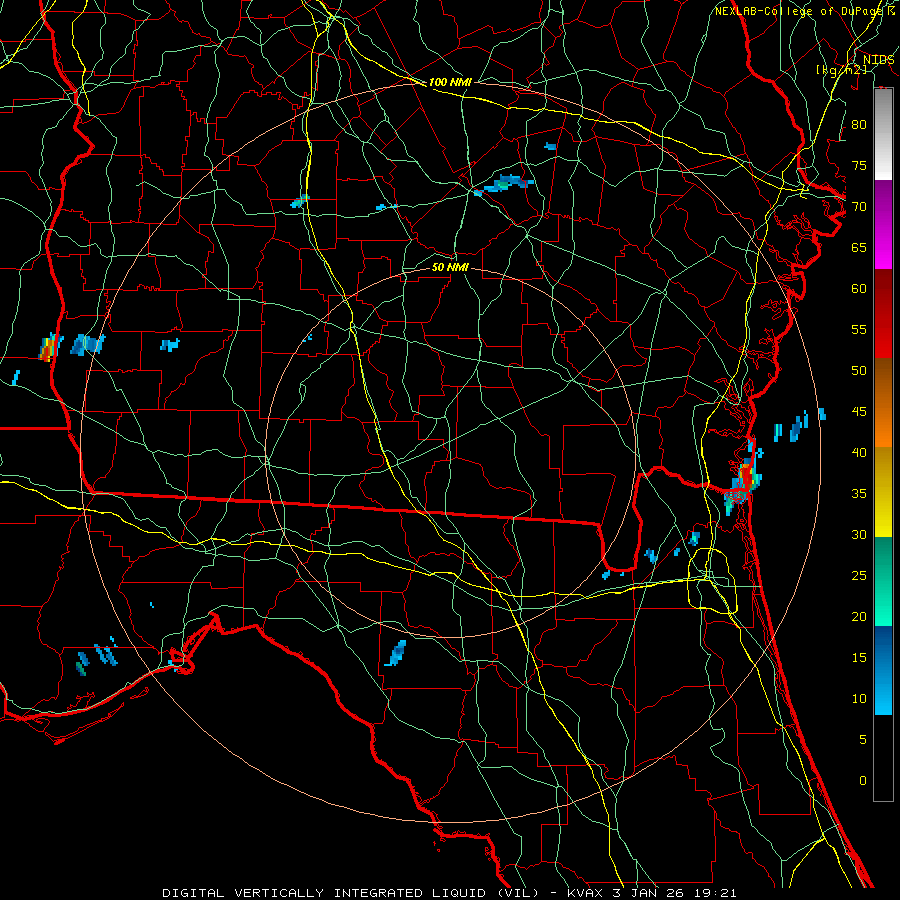Click the NIDS label above the scale
This screenshot has width=900, height=900.
pyautogui.click(x=879, y=59)
